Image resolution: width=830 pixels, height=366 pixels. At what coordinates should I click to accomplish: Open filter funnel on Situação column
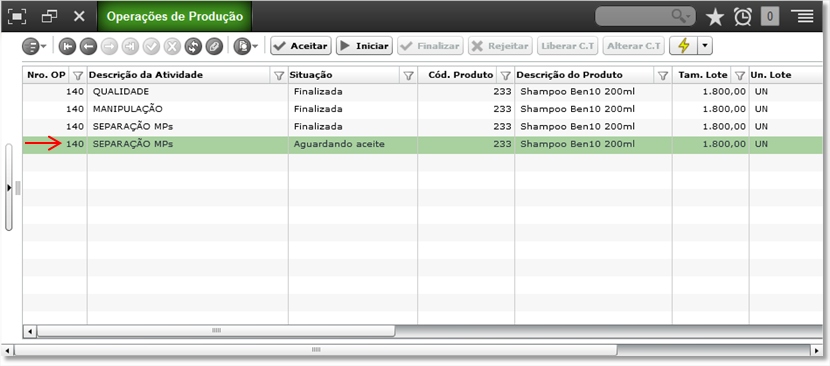(x=408, y=76)
